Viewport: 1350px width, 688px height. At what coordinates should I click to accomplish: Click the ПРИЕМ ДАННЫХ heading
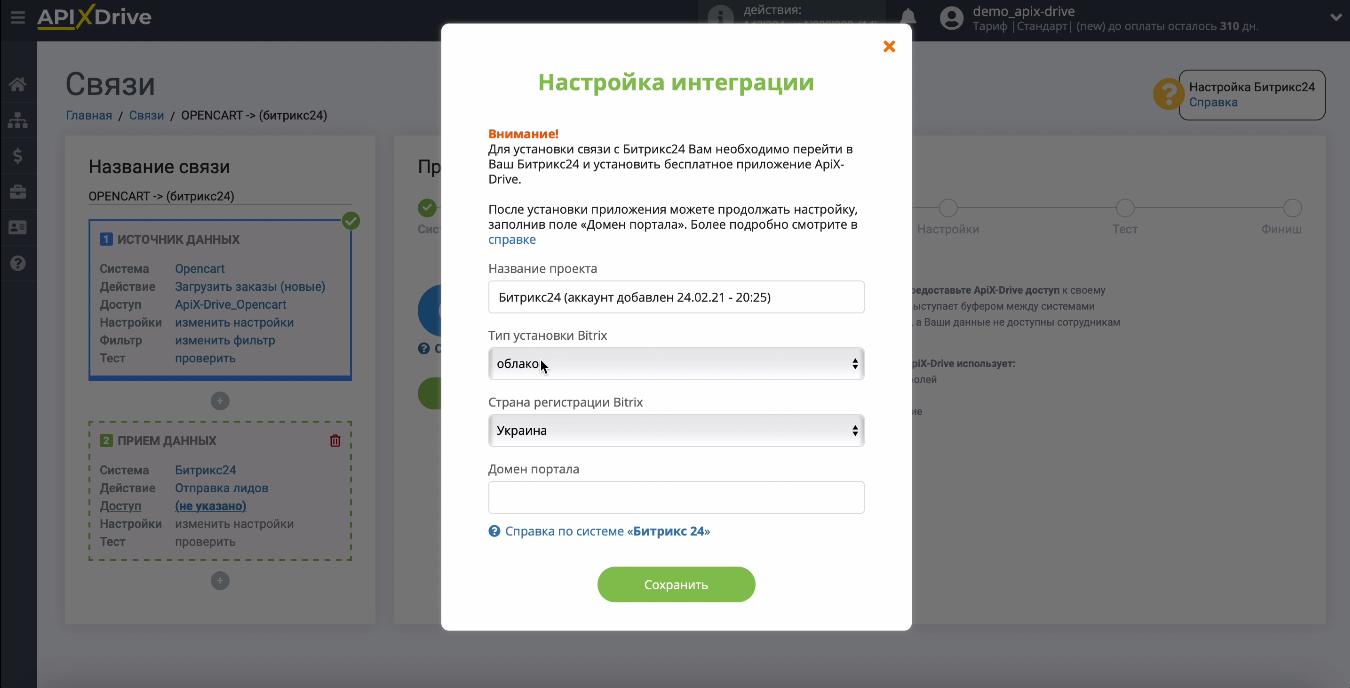167,441
